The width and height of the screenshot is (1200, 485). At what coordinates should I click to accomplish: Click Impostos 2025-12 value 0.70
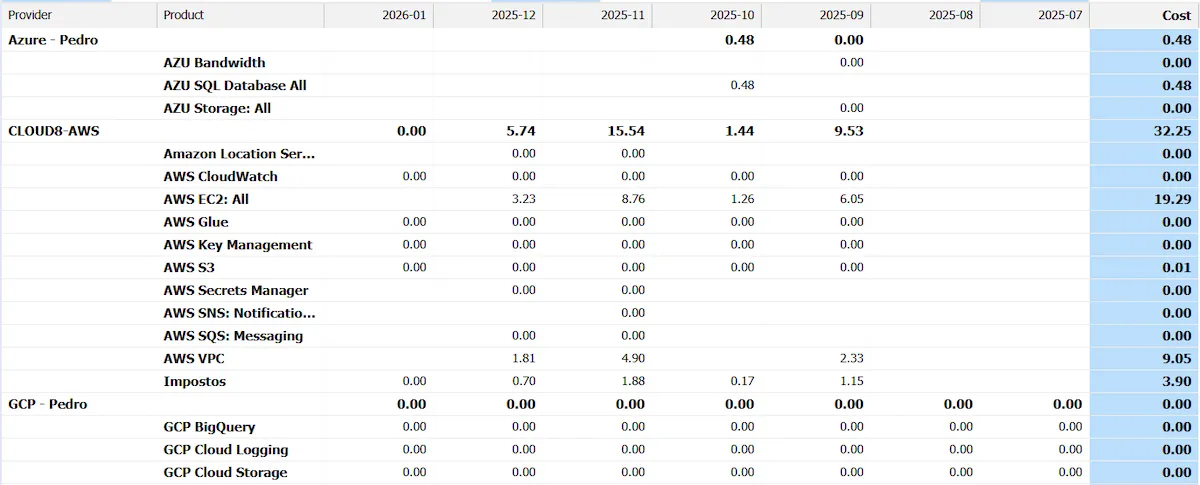point(524,382)
